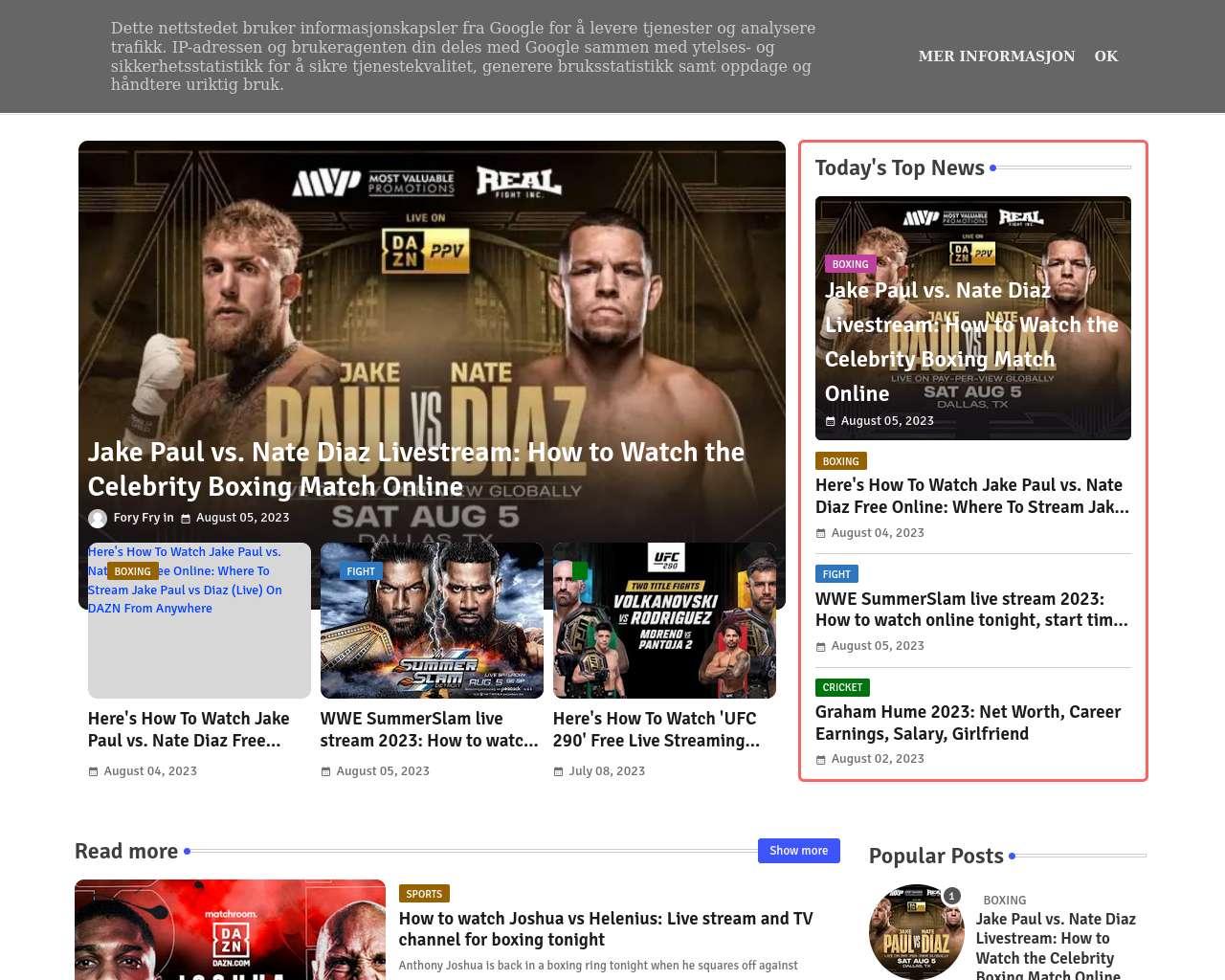Click Read more section heading
This screenshot has width=1225, height=980.
pyautogui.click(x=126, y=851)
